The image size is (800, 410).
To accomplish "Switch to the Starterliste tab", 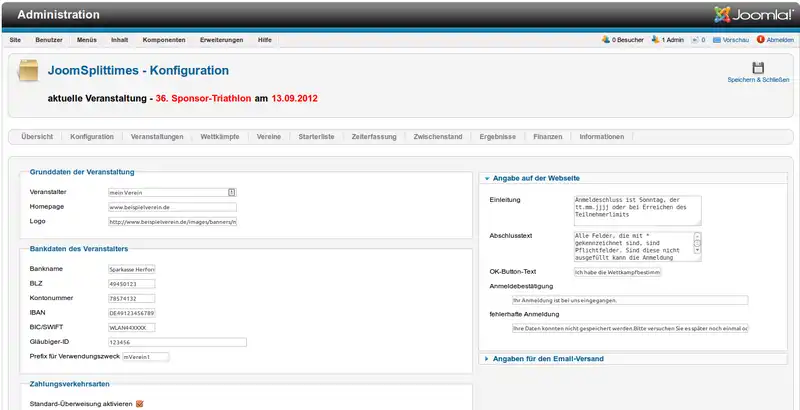I will (x=316, y=137).
